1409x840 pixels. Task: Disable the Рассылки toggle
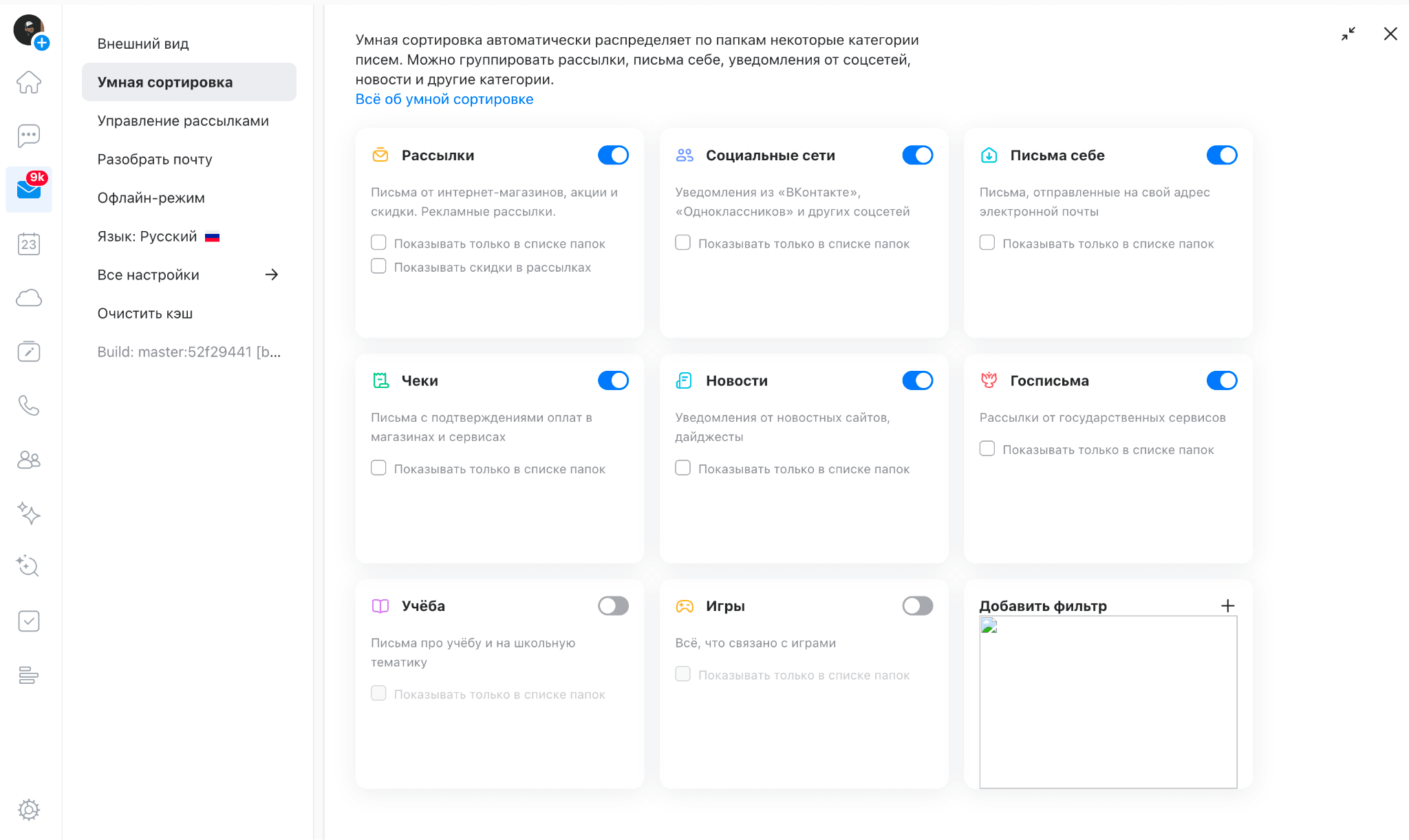[x=613, y=155]
